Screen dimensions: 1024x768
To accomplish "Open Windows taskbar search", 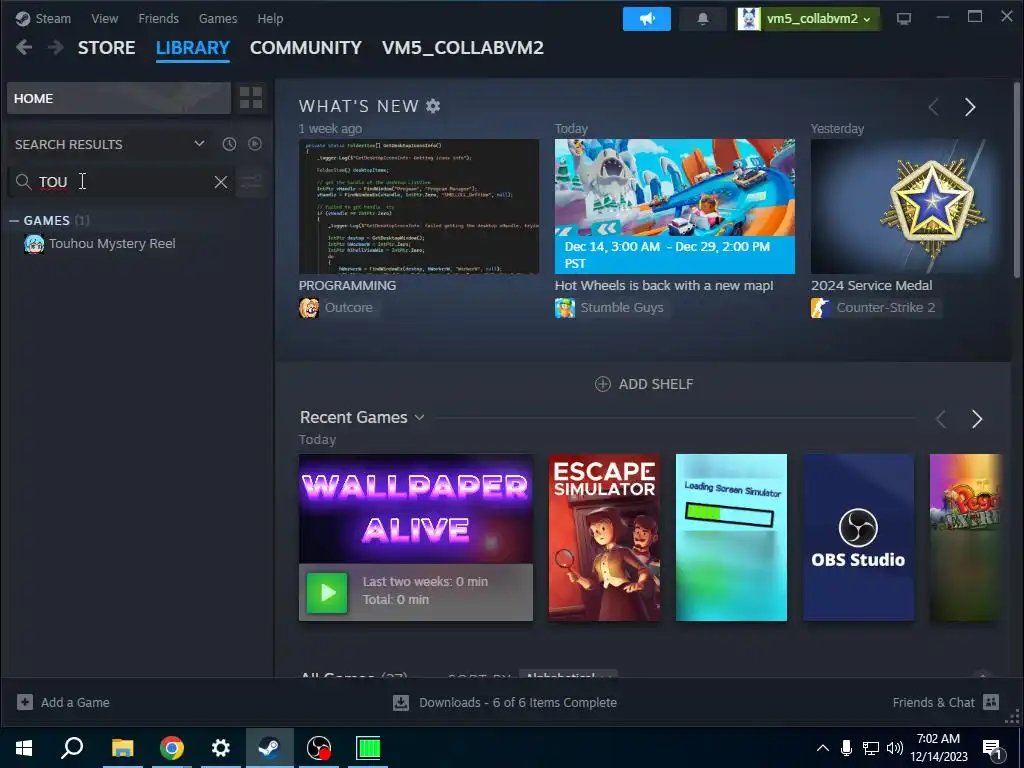I will click(72, 748).
